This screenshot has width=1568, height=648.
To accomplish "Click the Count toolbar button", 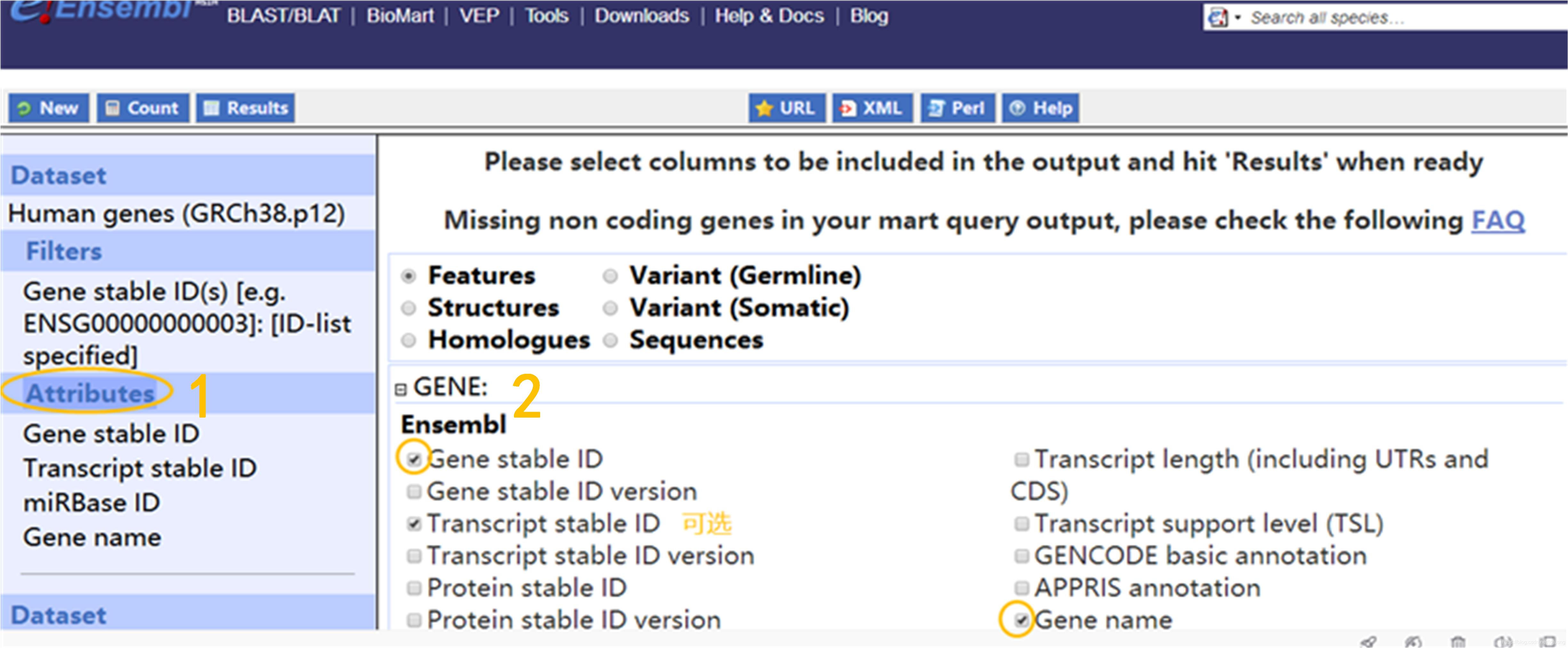I will (x=143, y=108).
